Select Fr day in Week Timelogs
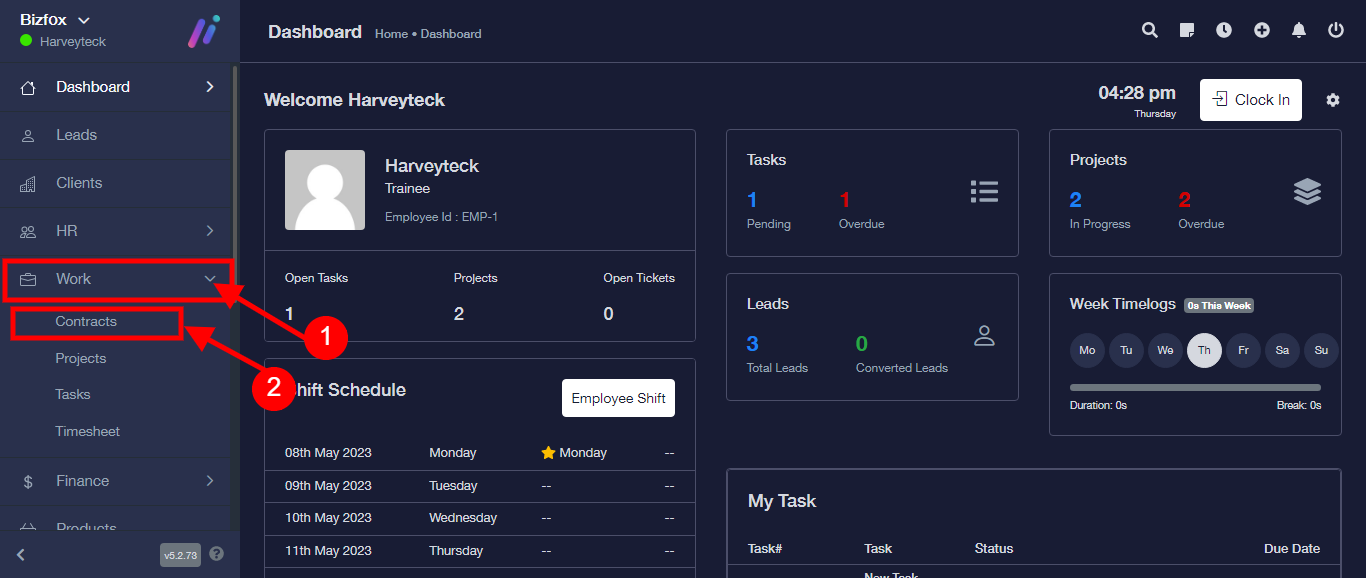 1243,350
